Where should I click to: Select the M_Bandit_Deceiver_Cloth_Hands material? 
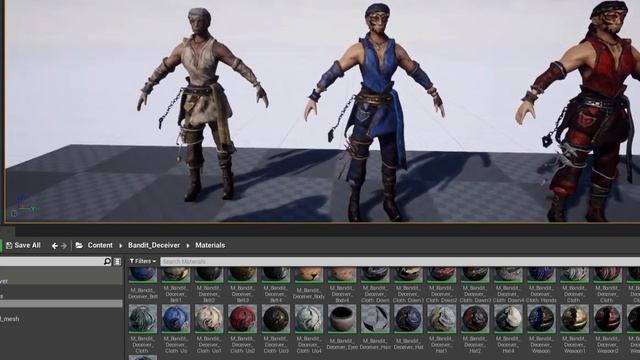541,284
